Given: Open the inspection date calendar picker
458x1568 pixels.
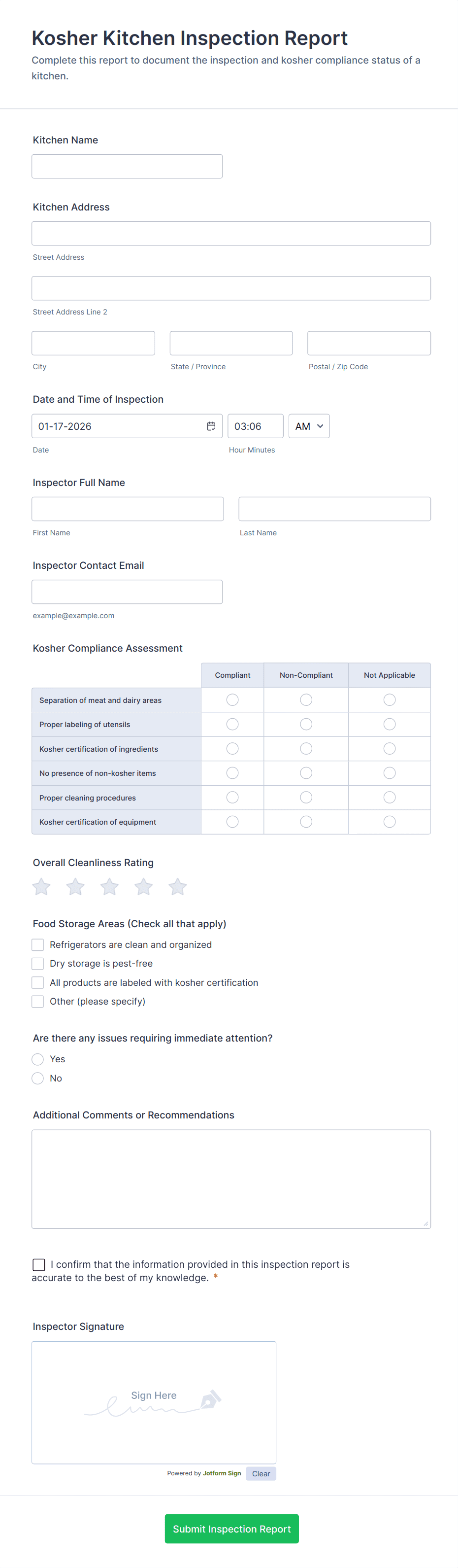Looking at the screenshot, I should (211, 426).
